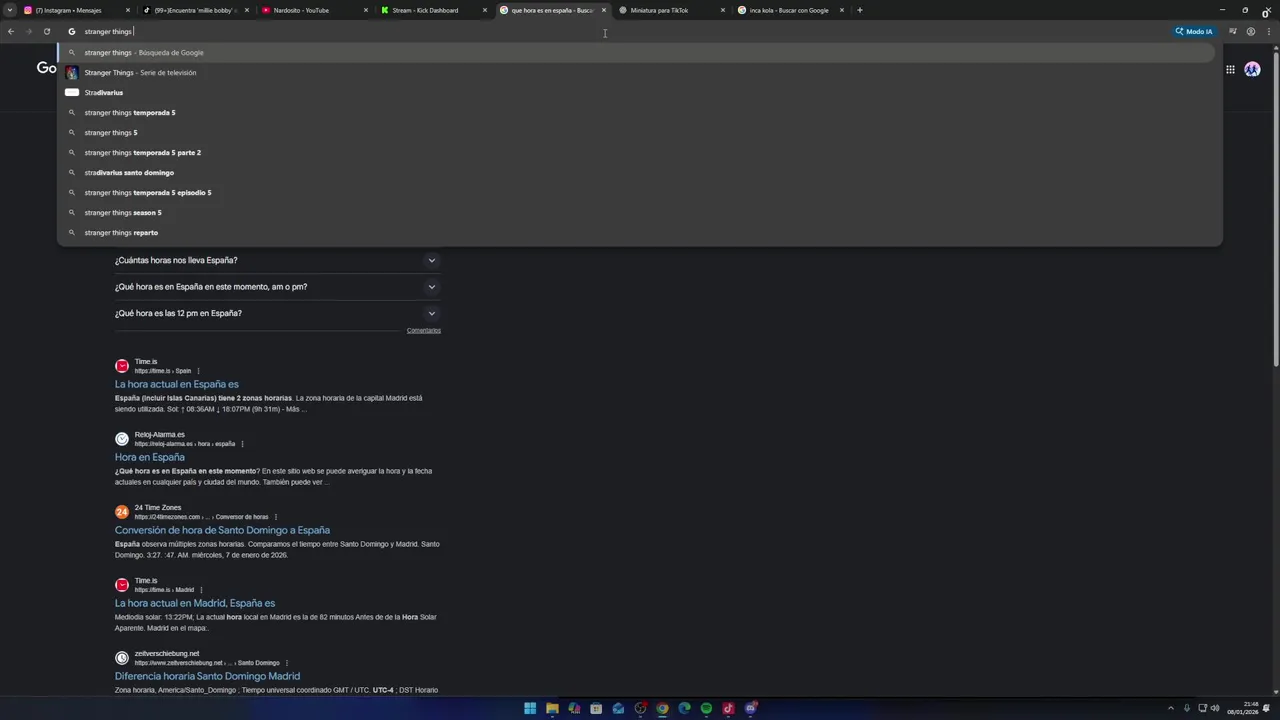Open more options for Reloj-Alarma.es result
This screenshot has width=1280, height=720.
click(x=242, y=444)
